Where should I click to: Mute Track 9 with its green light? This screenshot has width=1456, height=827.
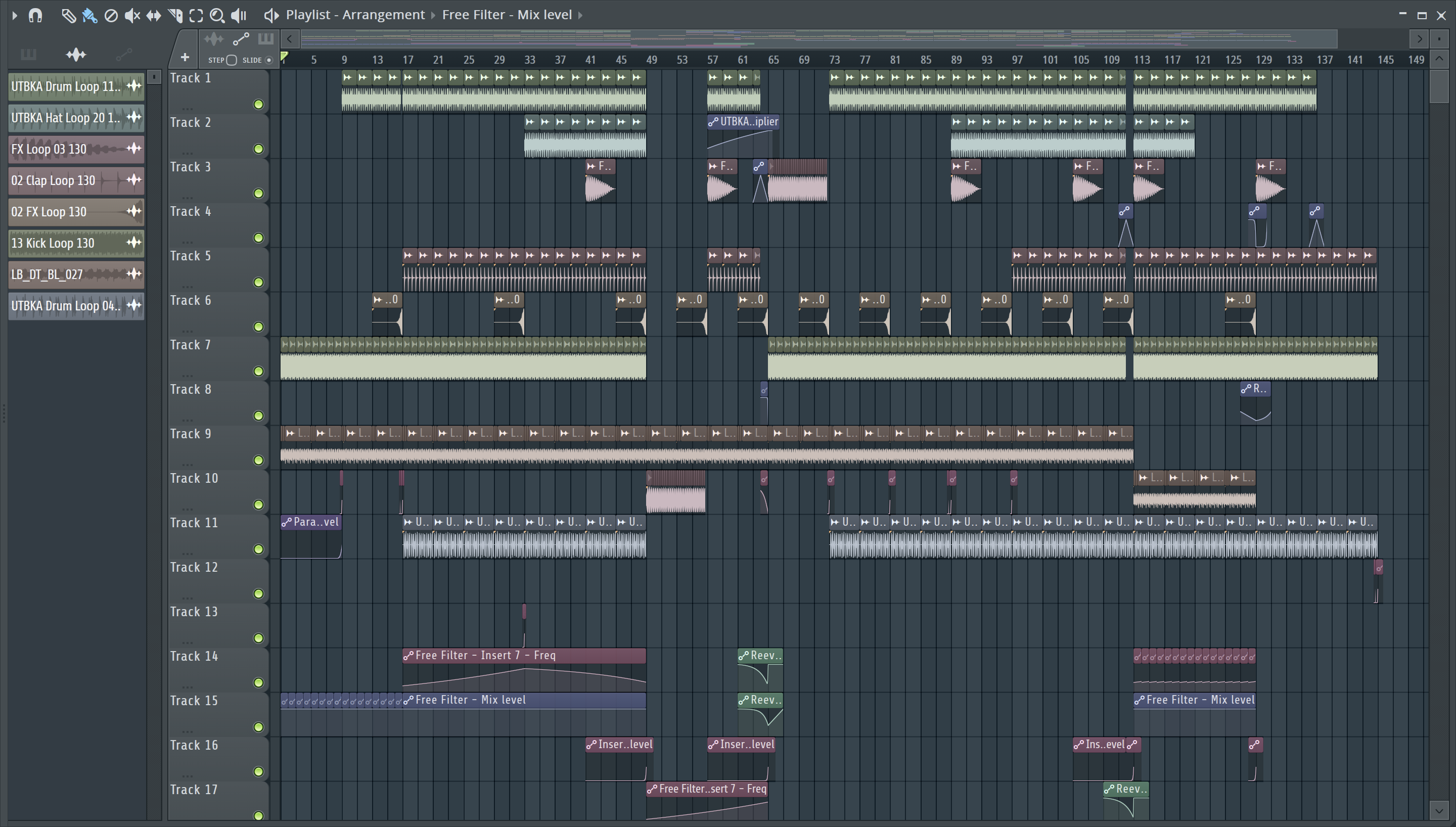click(258, 460)
